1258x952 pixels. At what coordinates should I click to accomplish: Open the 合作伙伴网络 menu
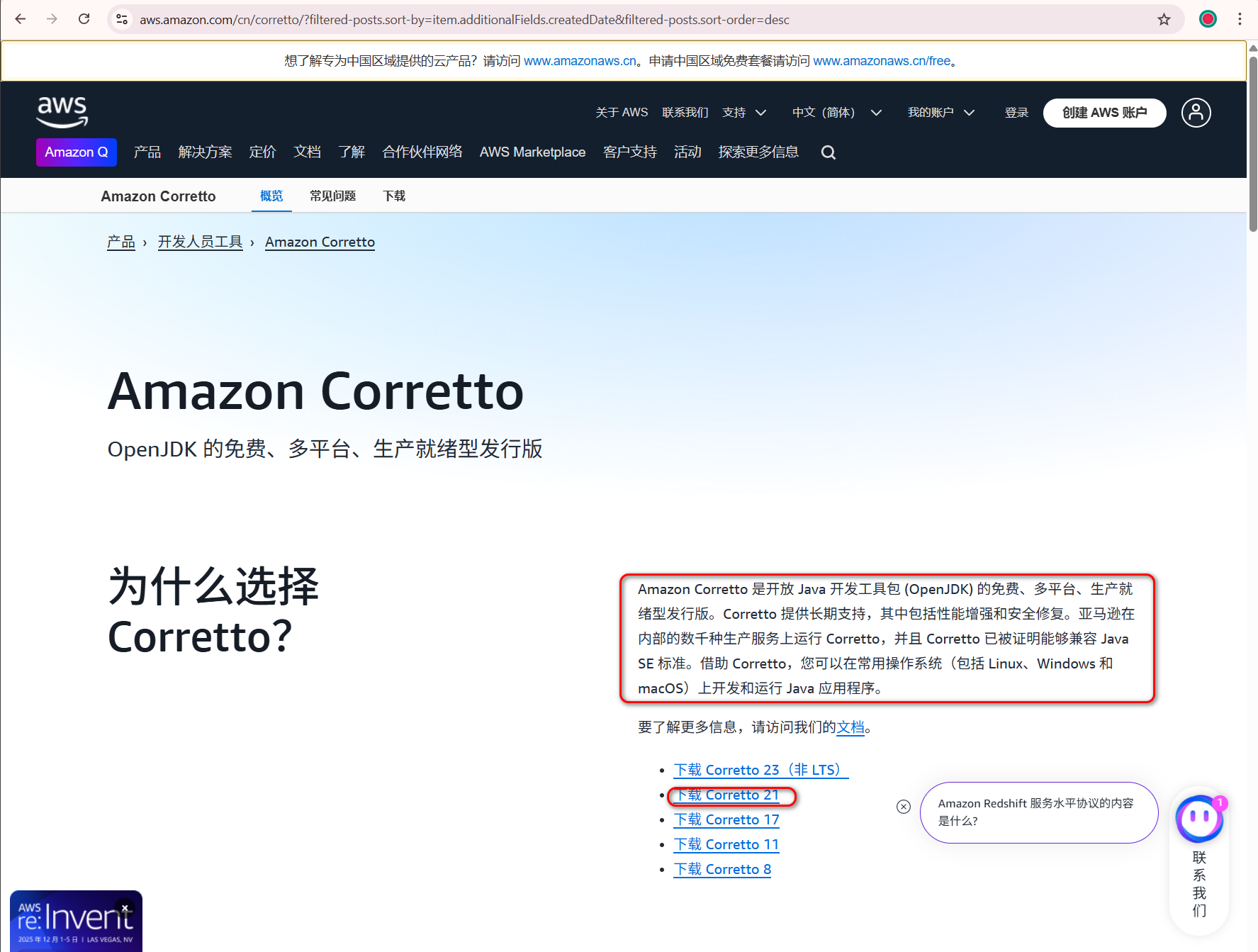coord(422,152)
